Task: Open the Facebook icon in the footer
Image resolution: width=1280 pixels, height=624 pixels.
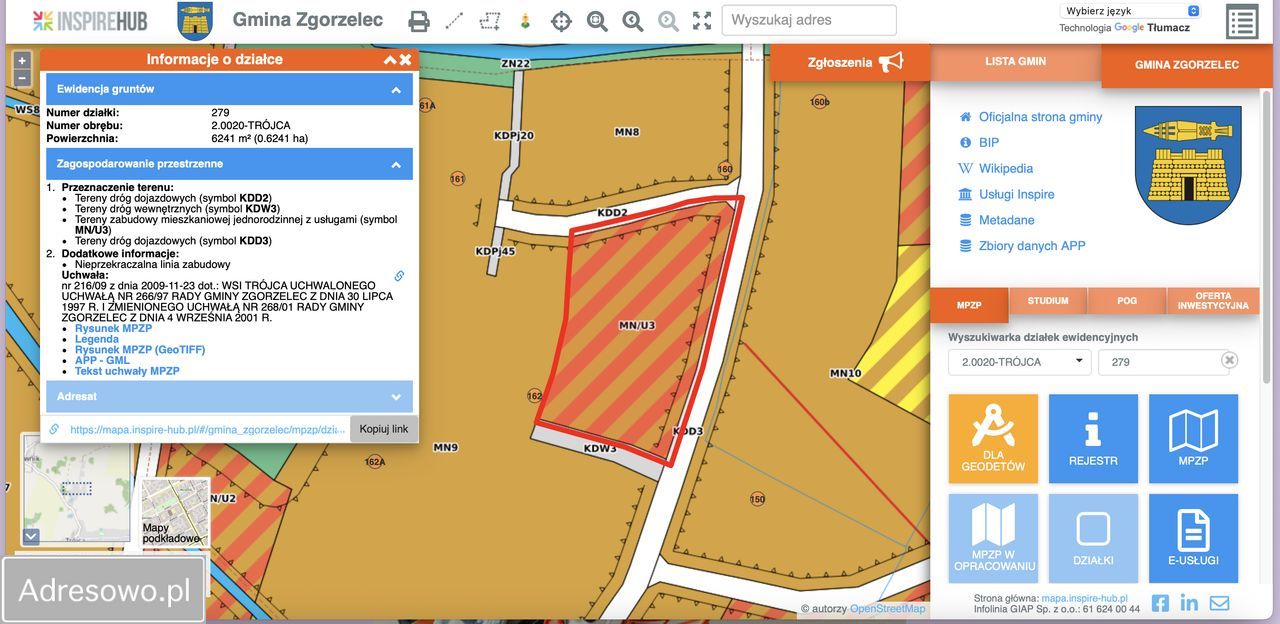Action: pos(1160,603)
